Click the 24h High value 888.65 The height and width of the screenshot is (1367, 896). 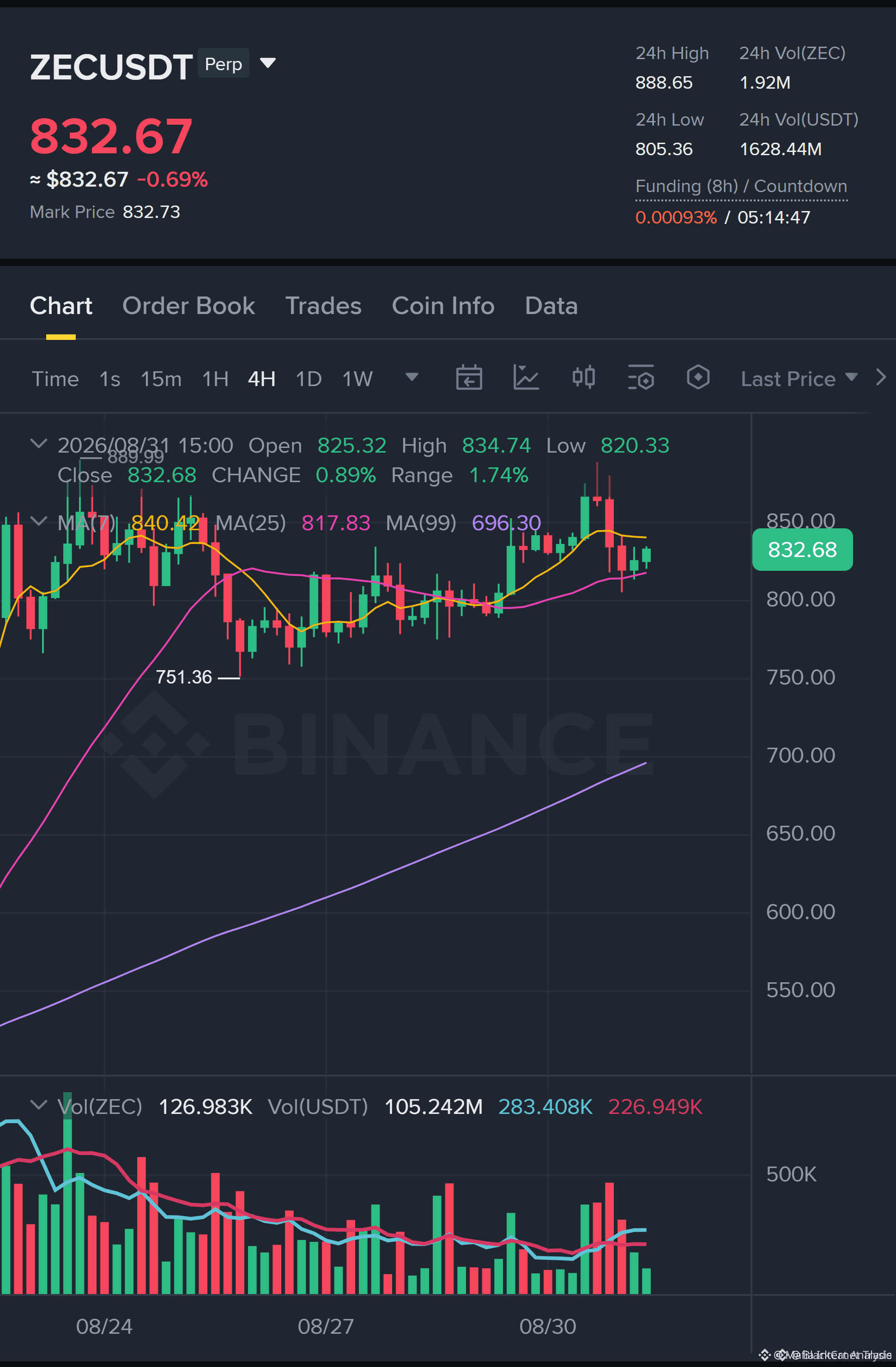664,83
